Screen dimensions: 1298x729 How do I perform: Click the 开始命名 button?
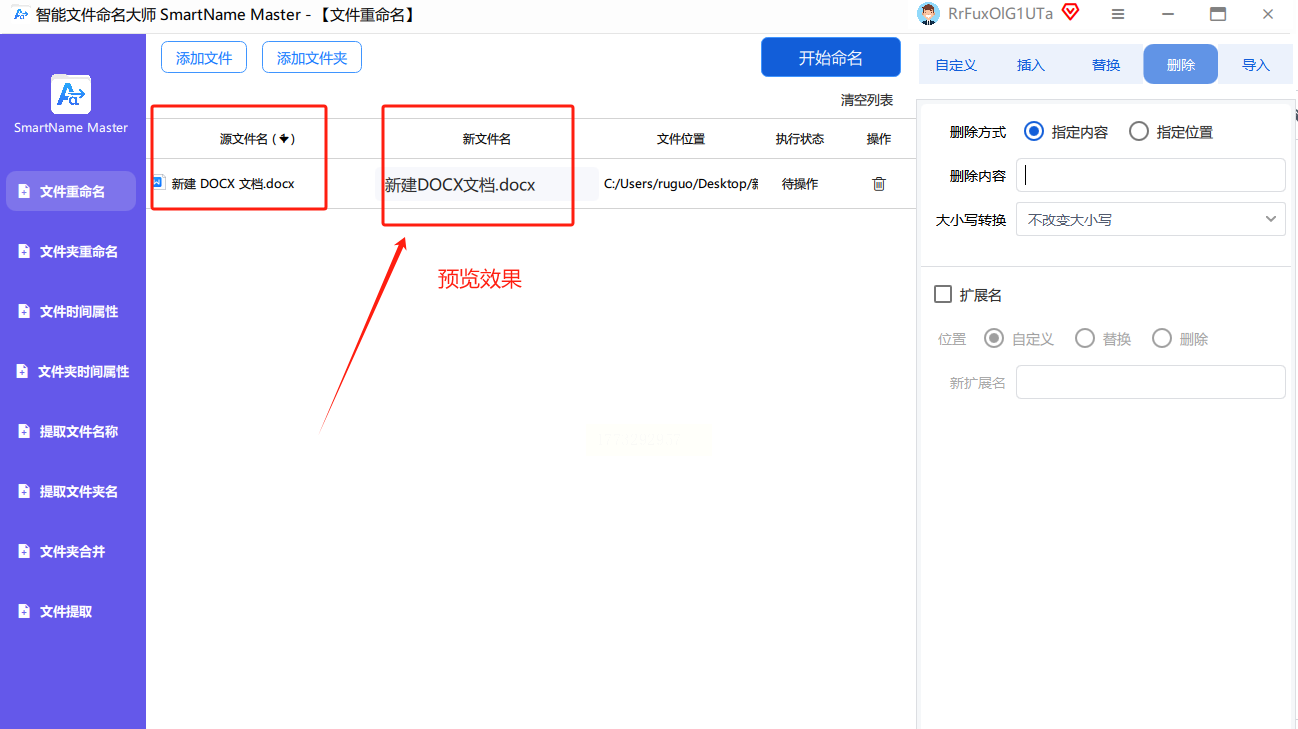tap(831, 58)
